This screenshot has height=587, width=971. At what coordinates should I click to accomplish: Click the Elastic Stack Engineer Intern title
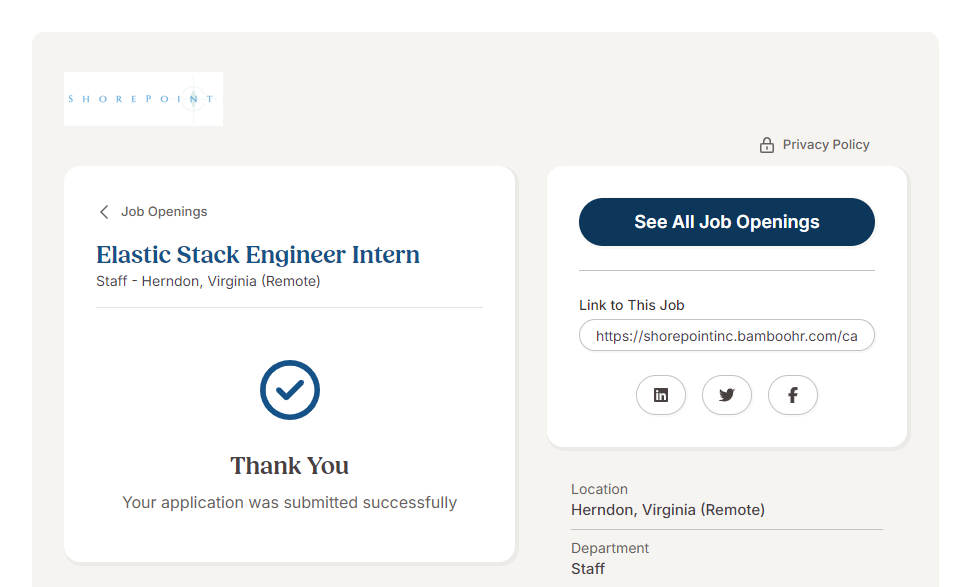click(258, 255)
